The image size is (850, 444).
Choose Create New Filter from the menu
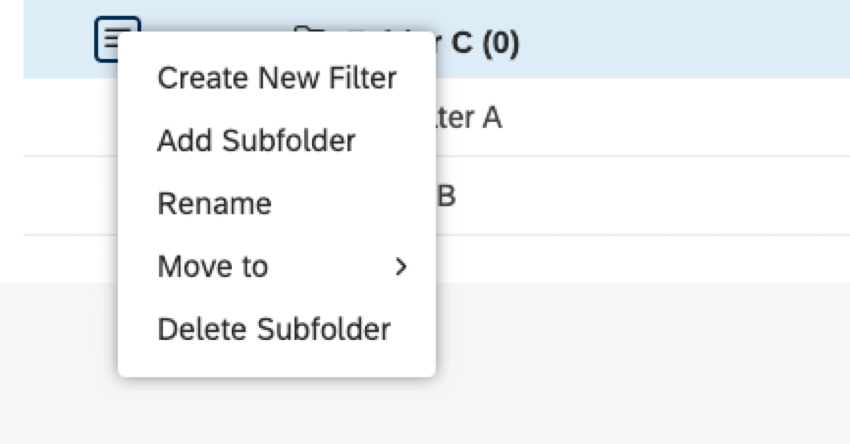[277, 78]
